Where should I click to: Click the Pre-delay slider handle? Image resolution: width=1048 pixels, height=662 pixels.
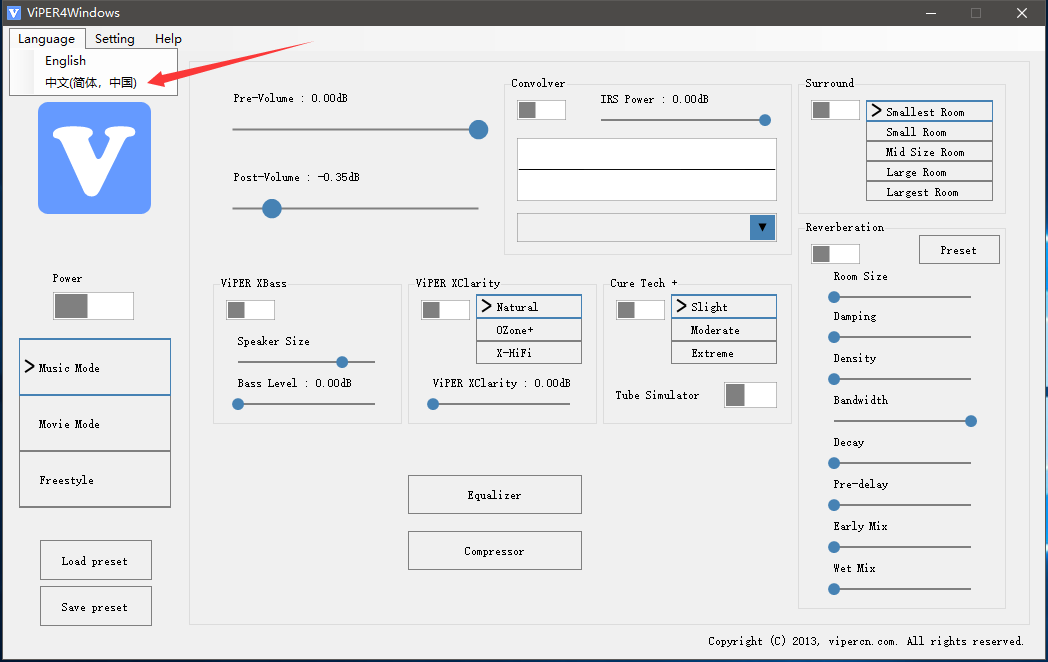coord(834,505)
